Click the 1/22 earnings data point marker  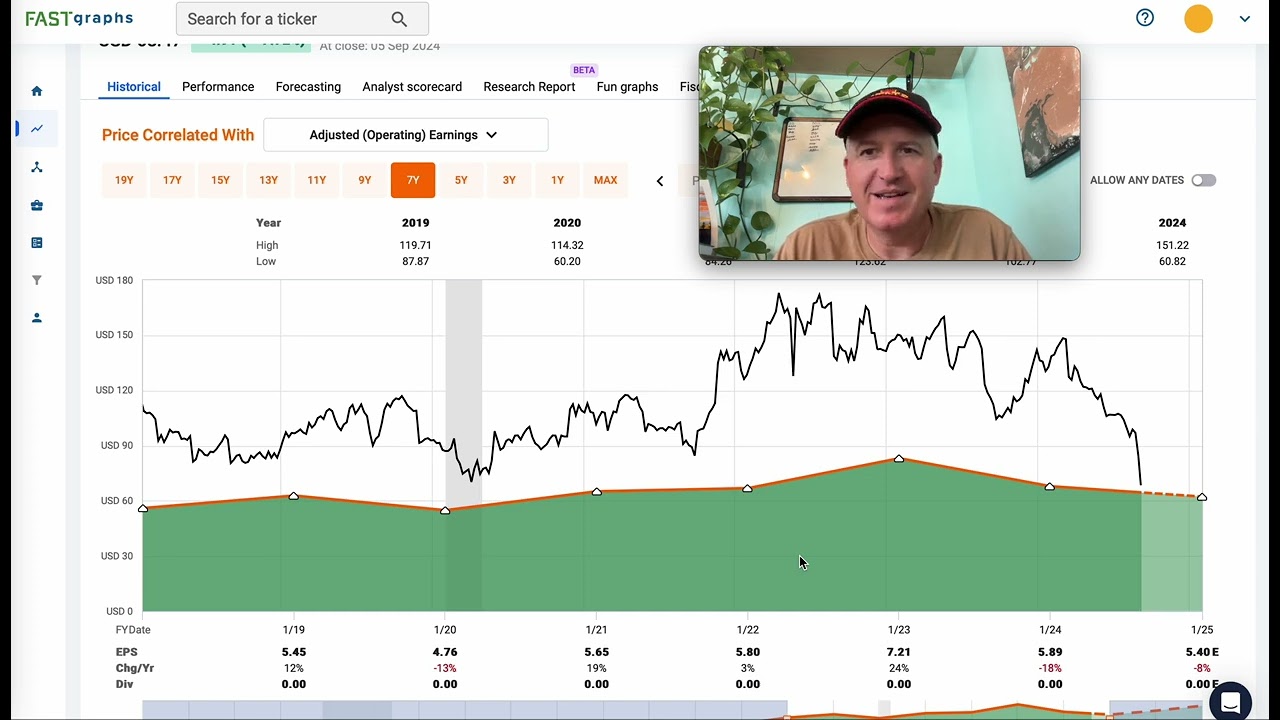point(748,488)
